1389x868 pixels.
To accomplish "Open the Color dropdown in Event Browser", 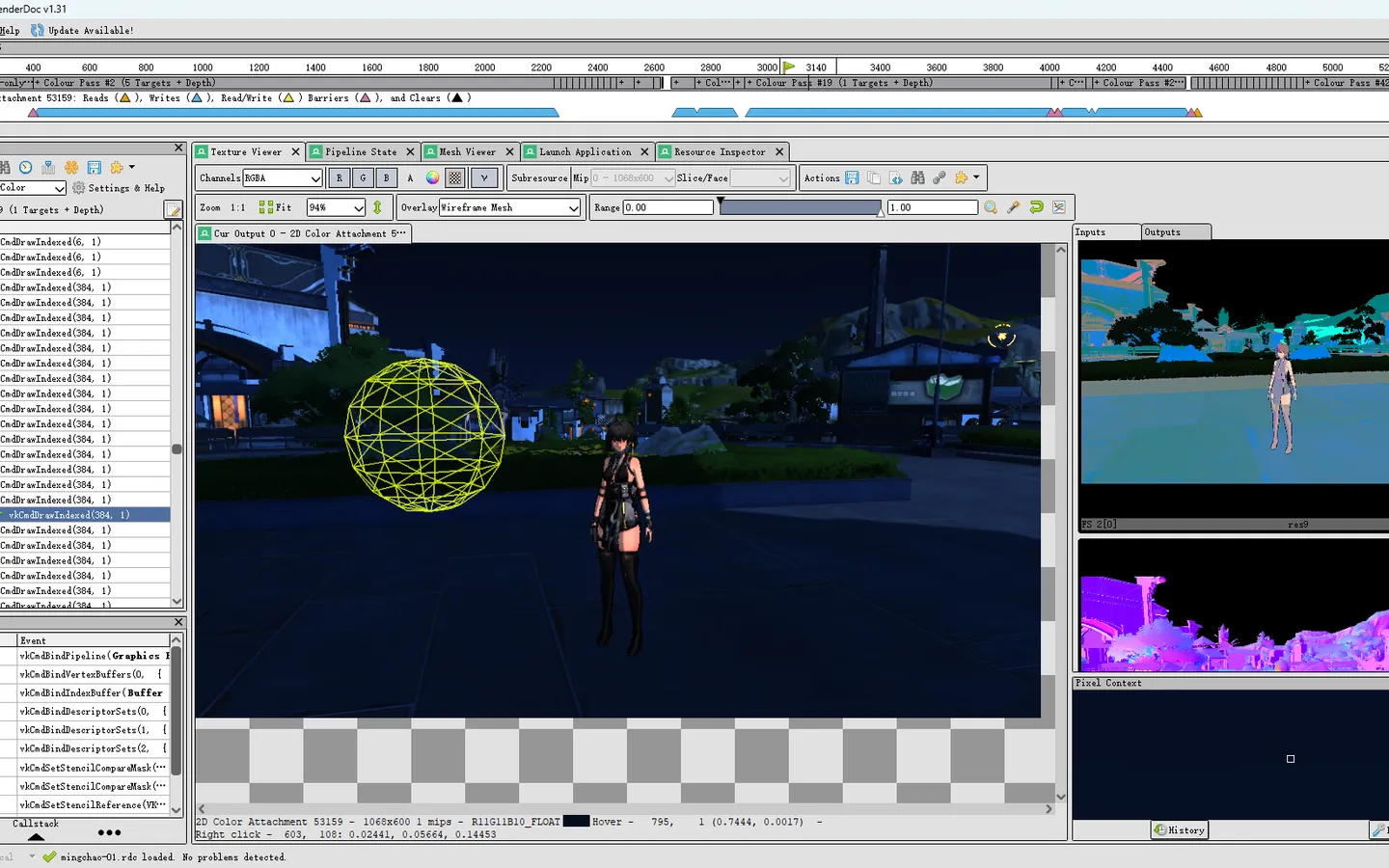I will (x=32, y=188).
